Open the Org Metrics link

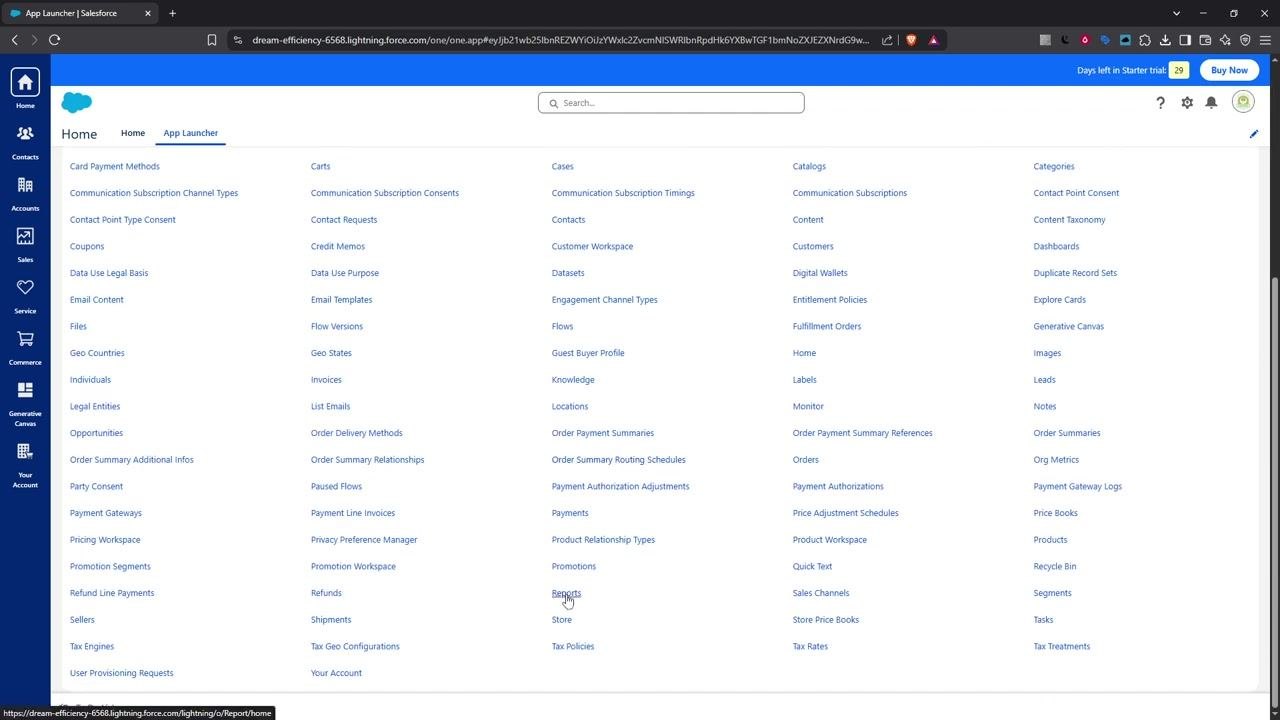click(1056, 460)
